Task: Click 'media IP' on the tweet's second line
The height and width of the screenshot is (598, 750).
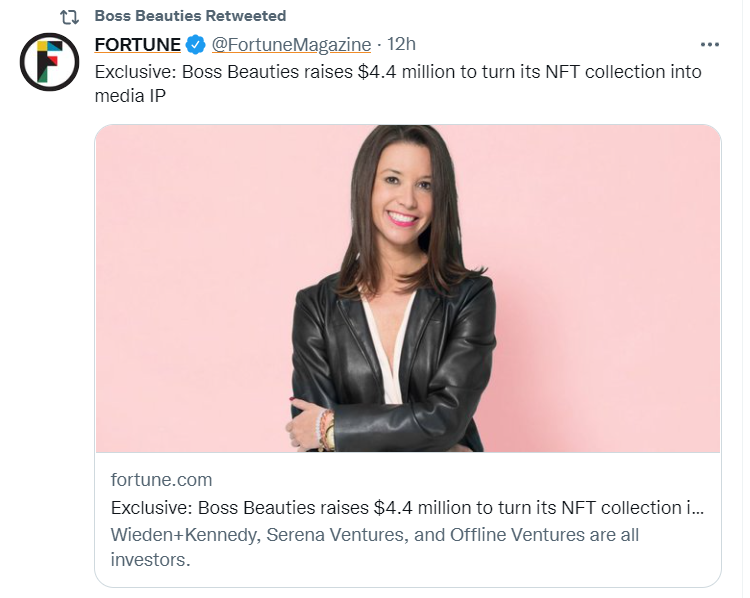Action: 130,95
